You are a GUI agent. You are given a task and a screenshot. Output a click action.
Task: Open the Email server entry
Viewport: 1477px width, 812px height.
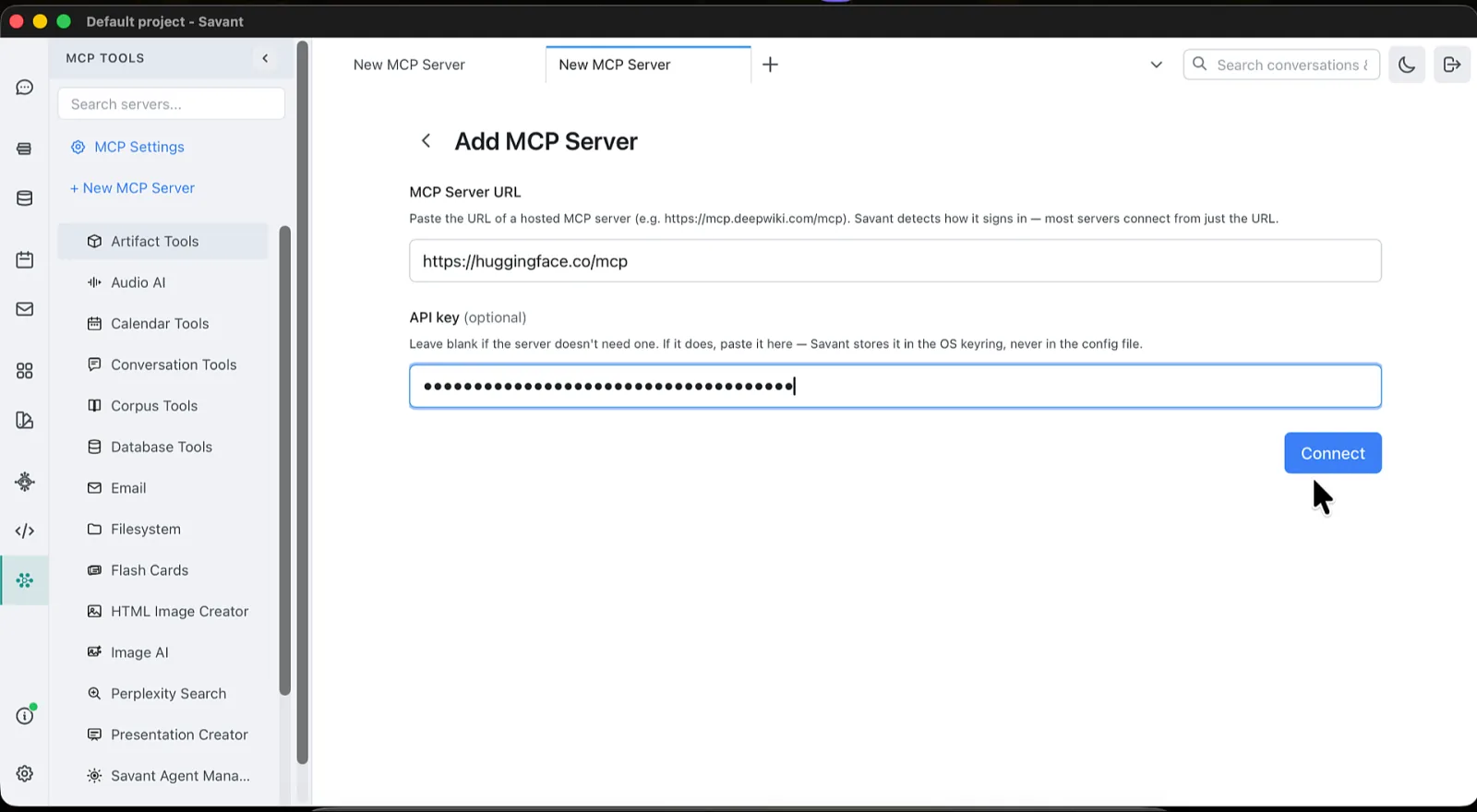(163, 488)
